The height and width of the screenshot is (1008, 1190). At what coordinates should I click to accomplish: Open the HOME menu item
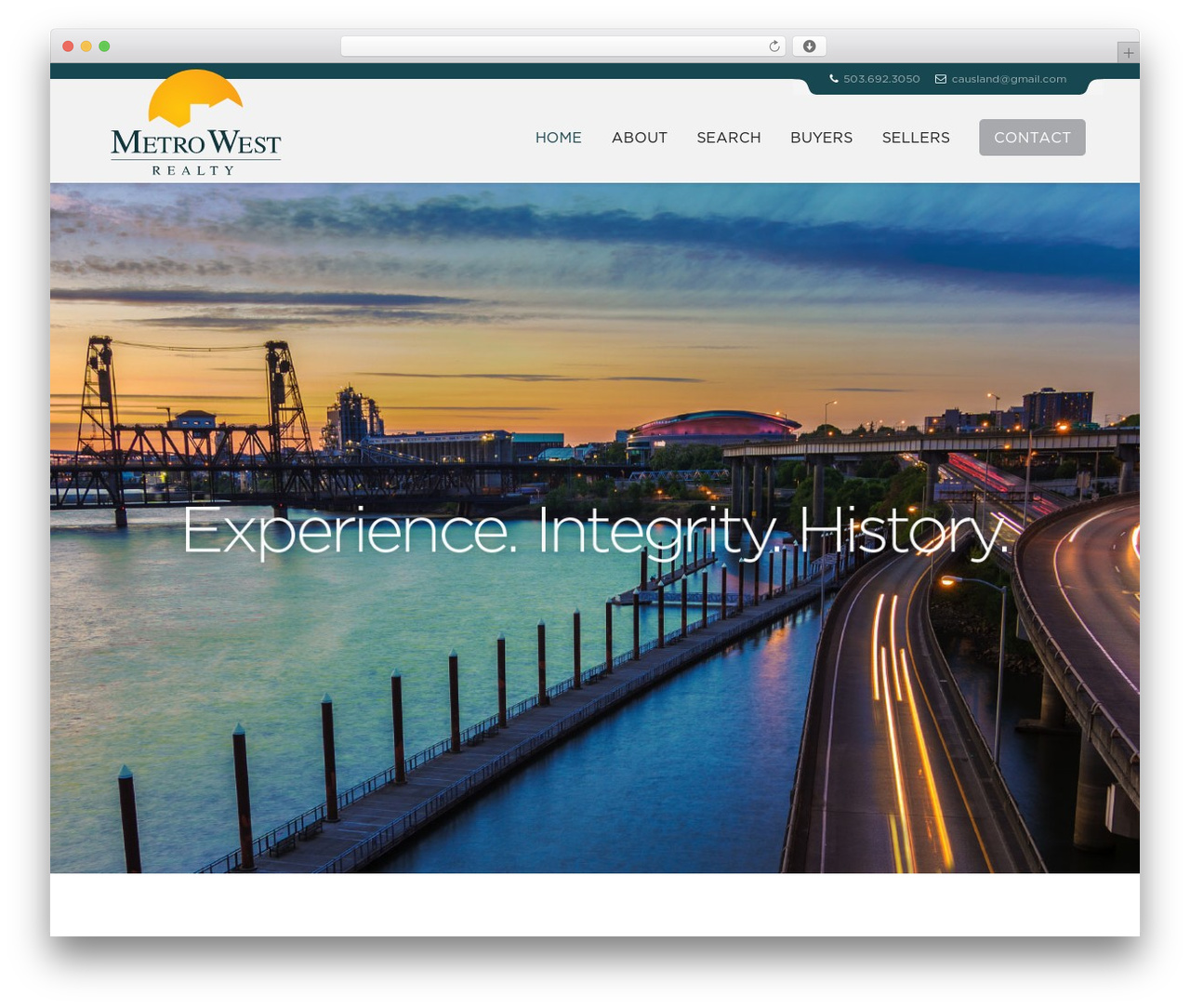(x=559, y=138)
